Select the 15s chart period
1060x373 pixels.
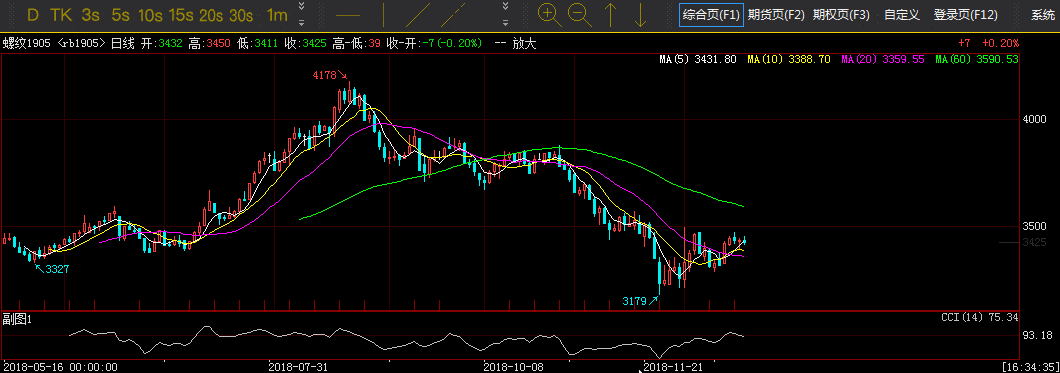(x=181, y=15)
